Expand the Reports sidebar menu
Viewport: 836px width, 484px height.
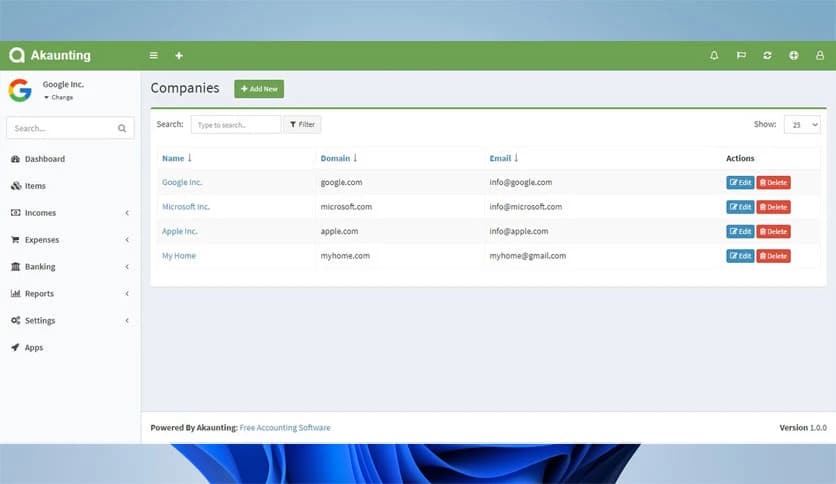point(70,294)
